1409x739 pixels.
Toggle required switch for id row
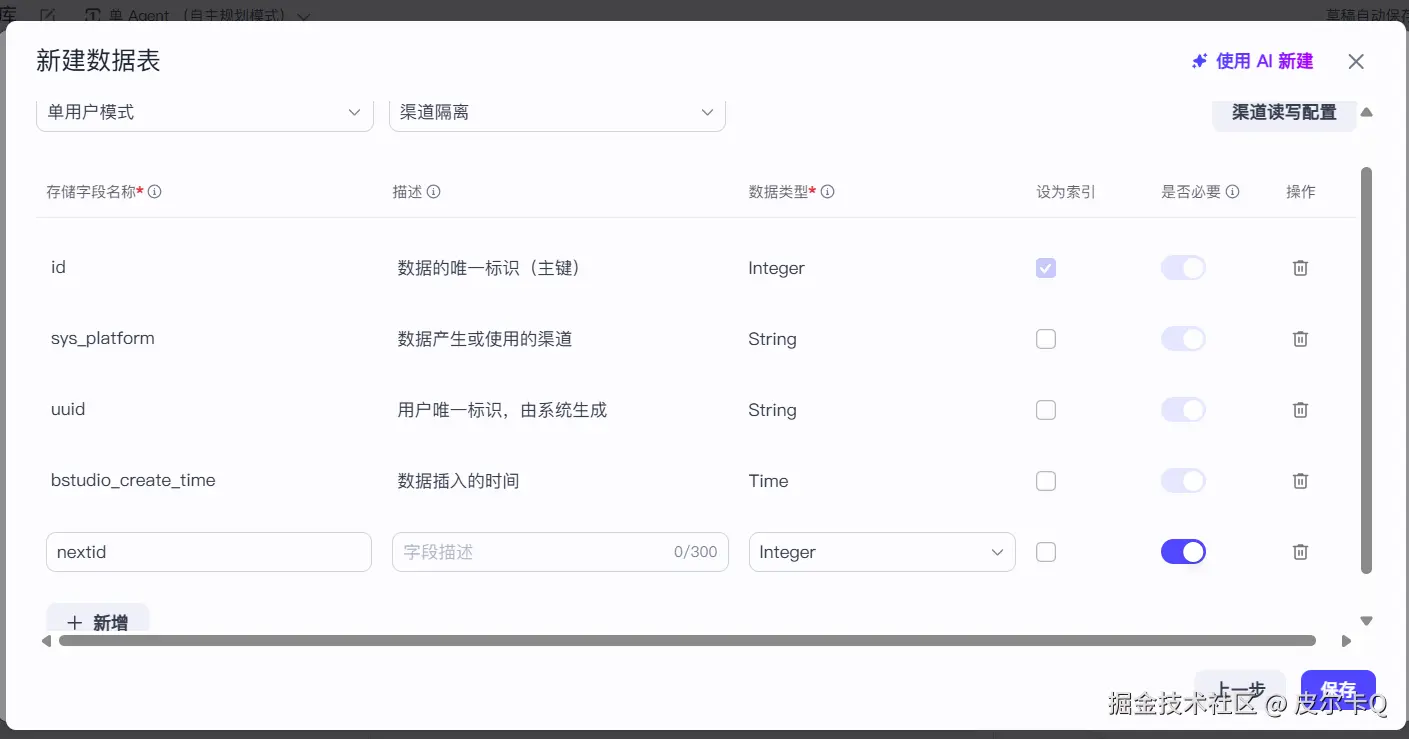[1183, 268]
